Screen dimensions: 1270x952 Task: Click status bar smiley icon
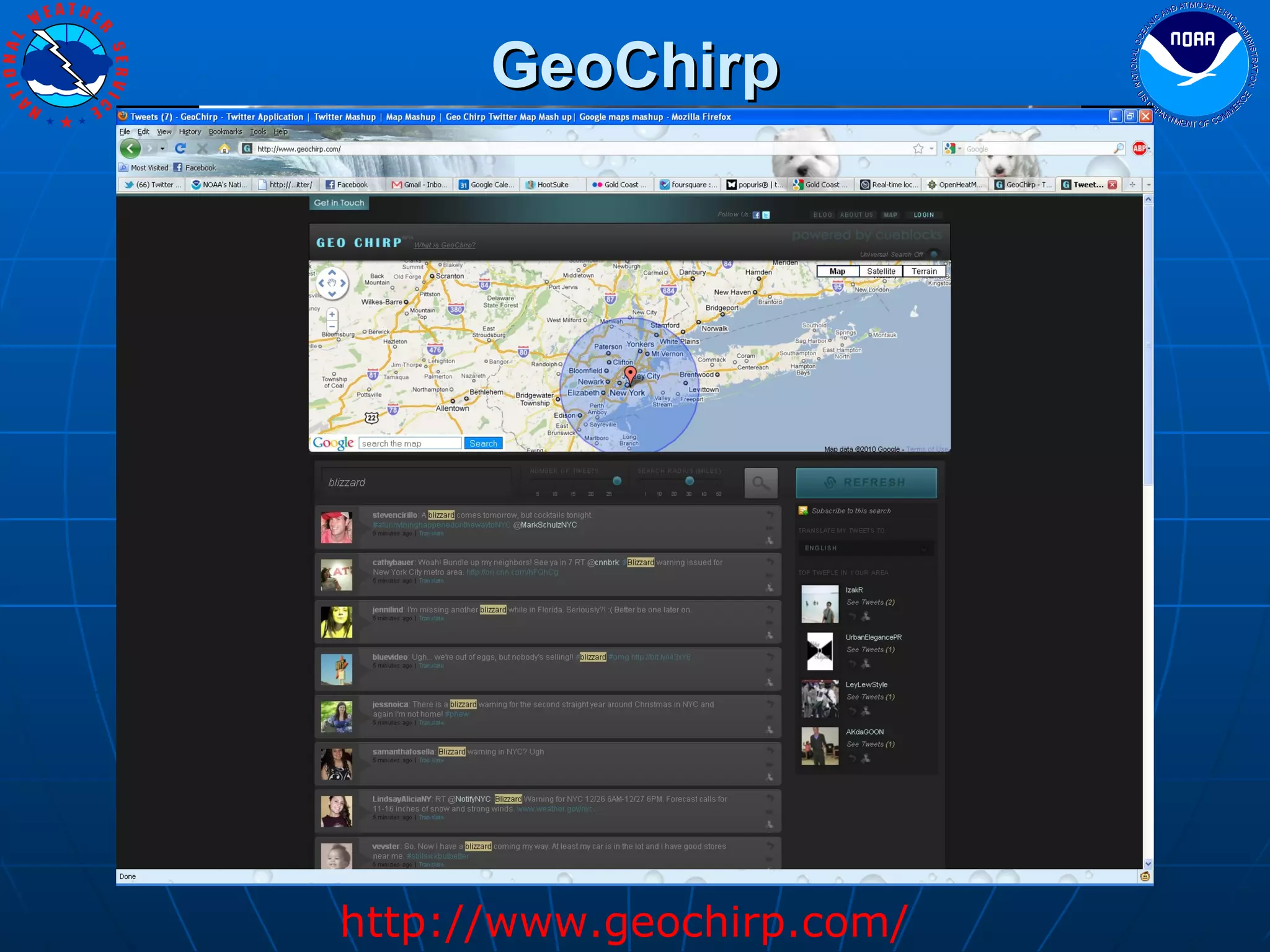click(x=1145, y=876)
